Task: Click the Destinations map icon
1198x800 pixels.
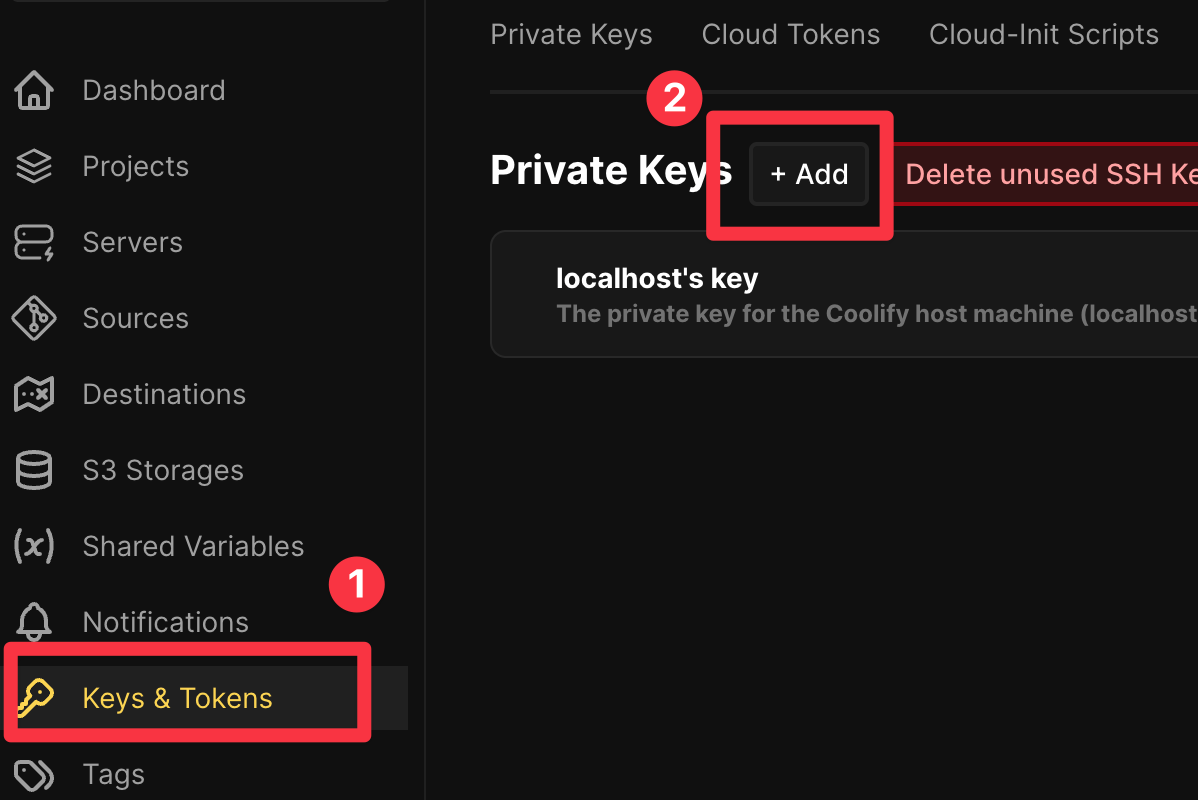Action: coord(34,395)
